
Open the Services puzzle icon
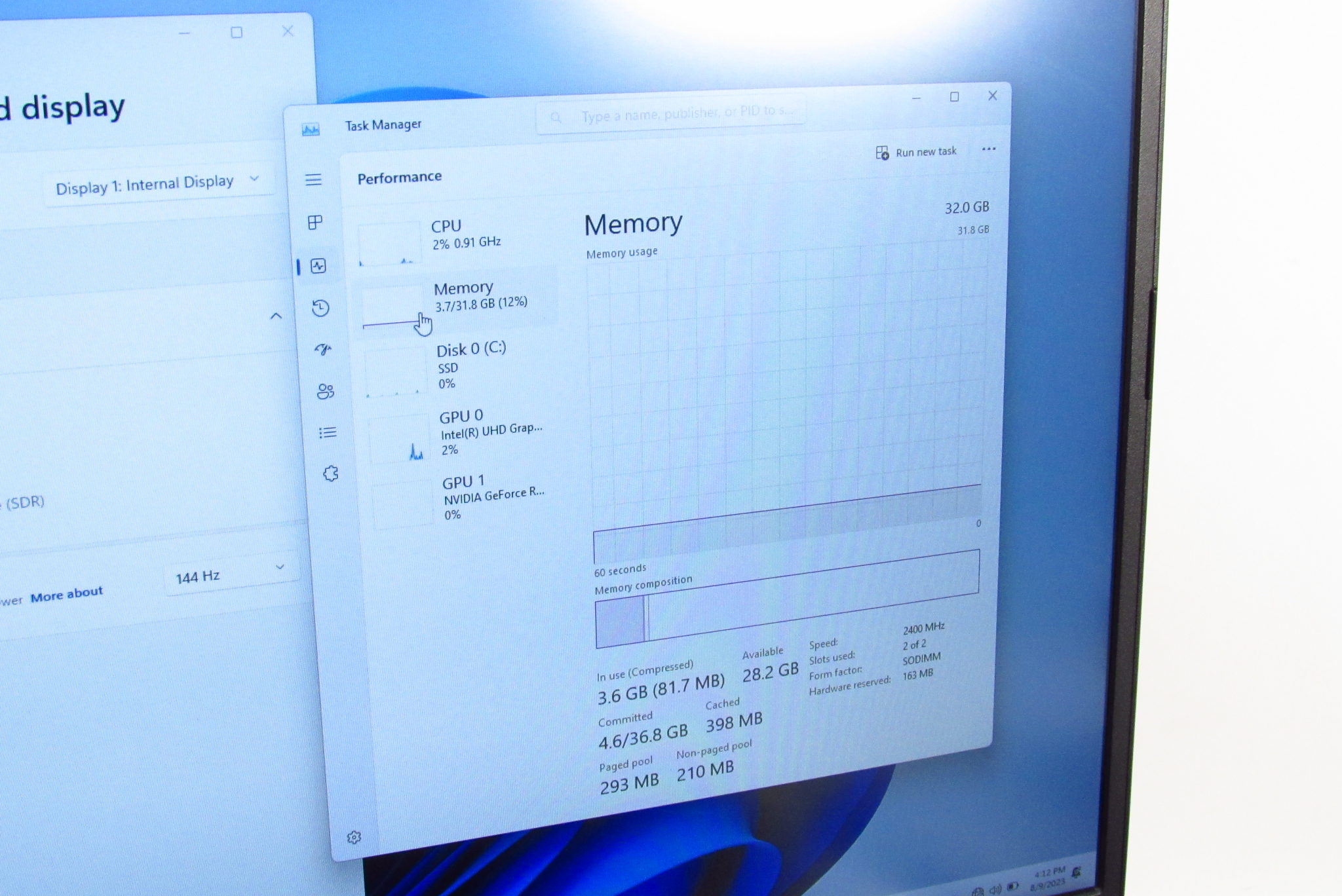pos(331,474)
